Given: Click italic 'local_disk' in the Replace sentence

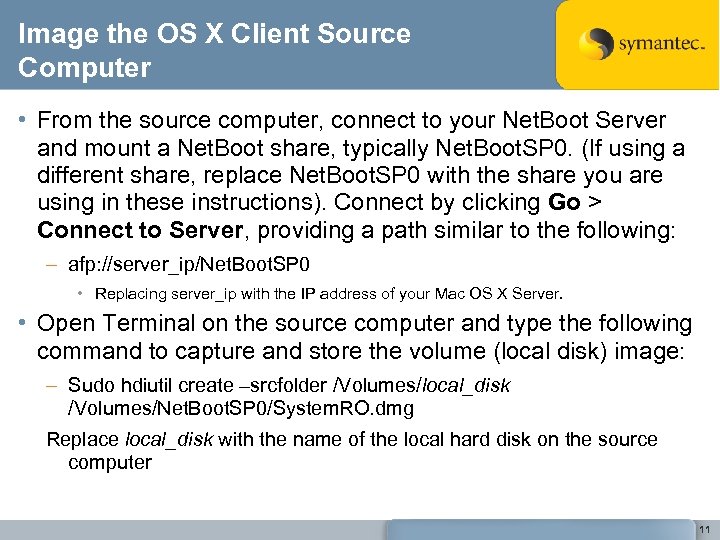Looking at the screenshot, I should click(168, 439).
